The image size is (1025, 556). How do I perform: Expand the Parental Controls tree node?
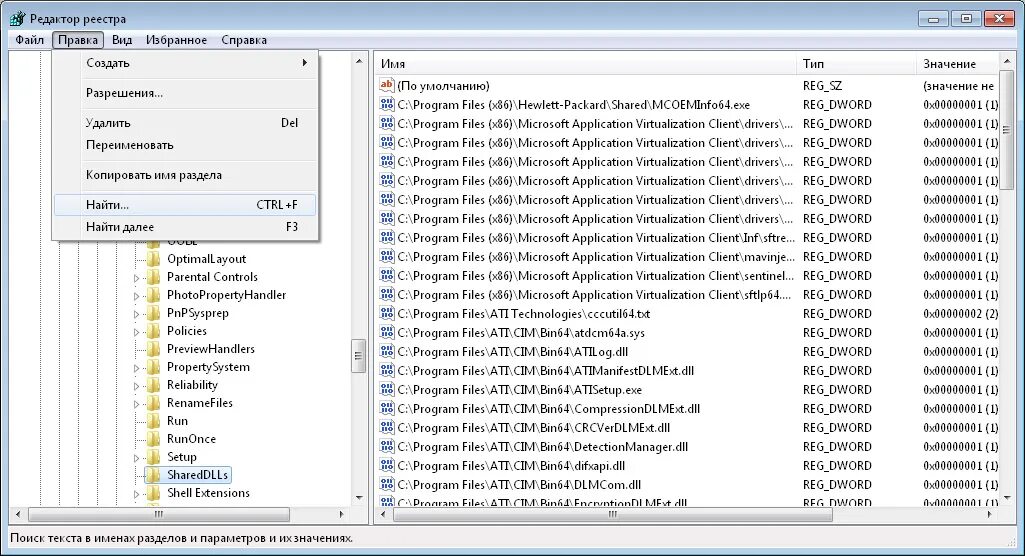[137, 278]
